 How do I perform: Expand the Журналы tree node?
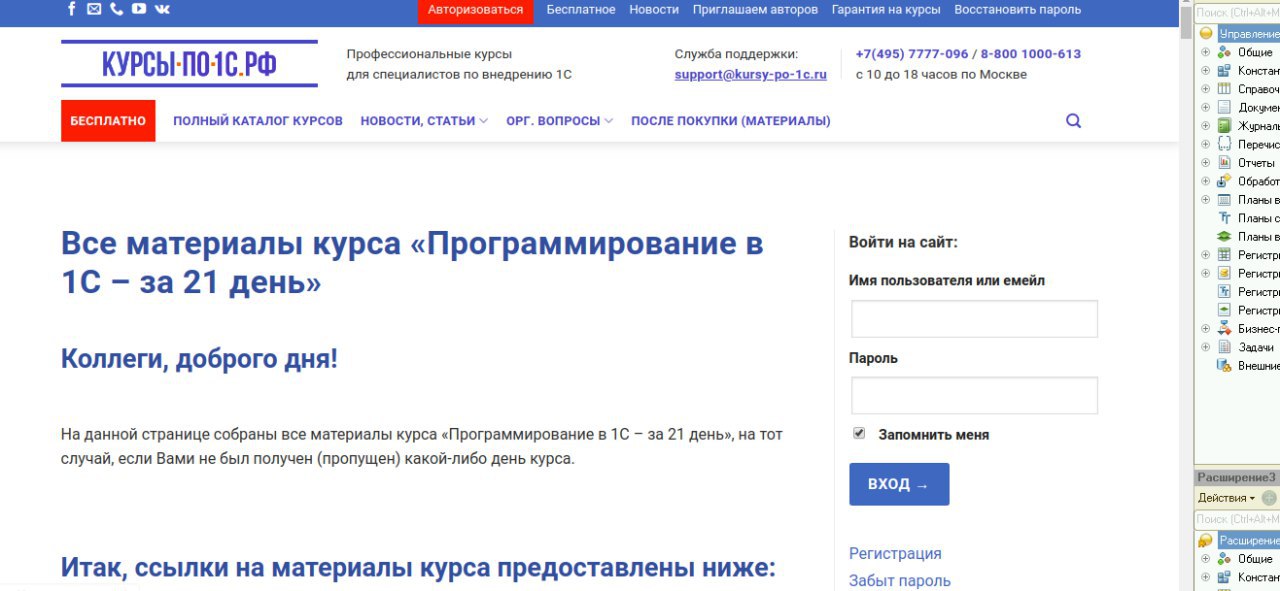[1205, 126]
